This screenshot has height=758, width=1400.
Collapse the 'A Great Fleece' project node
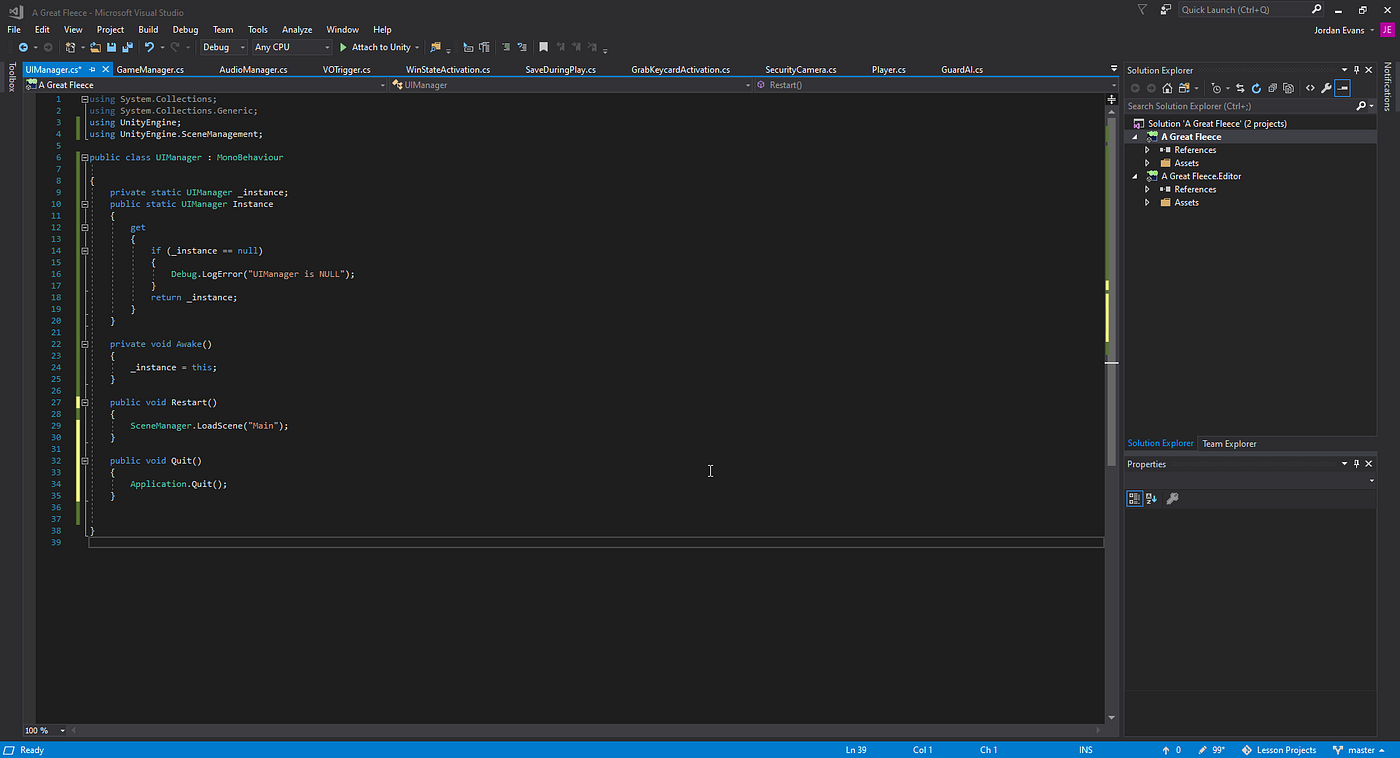click(x=1134, y=136)
